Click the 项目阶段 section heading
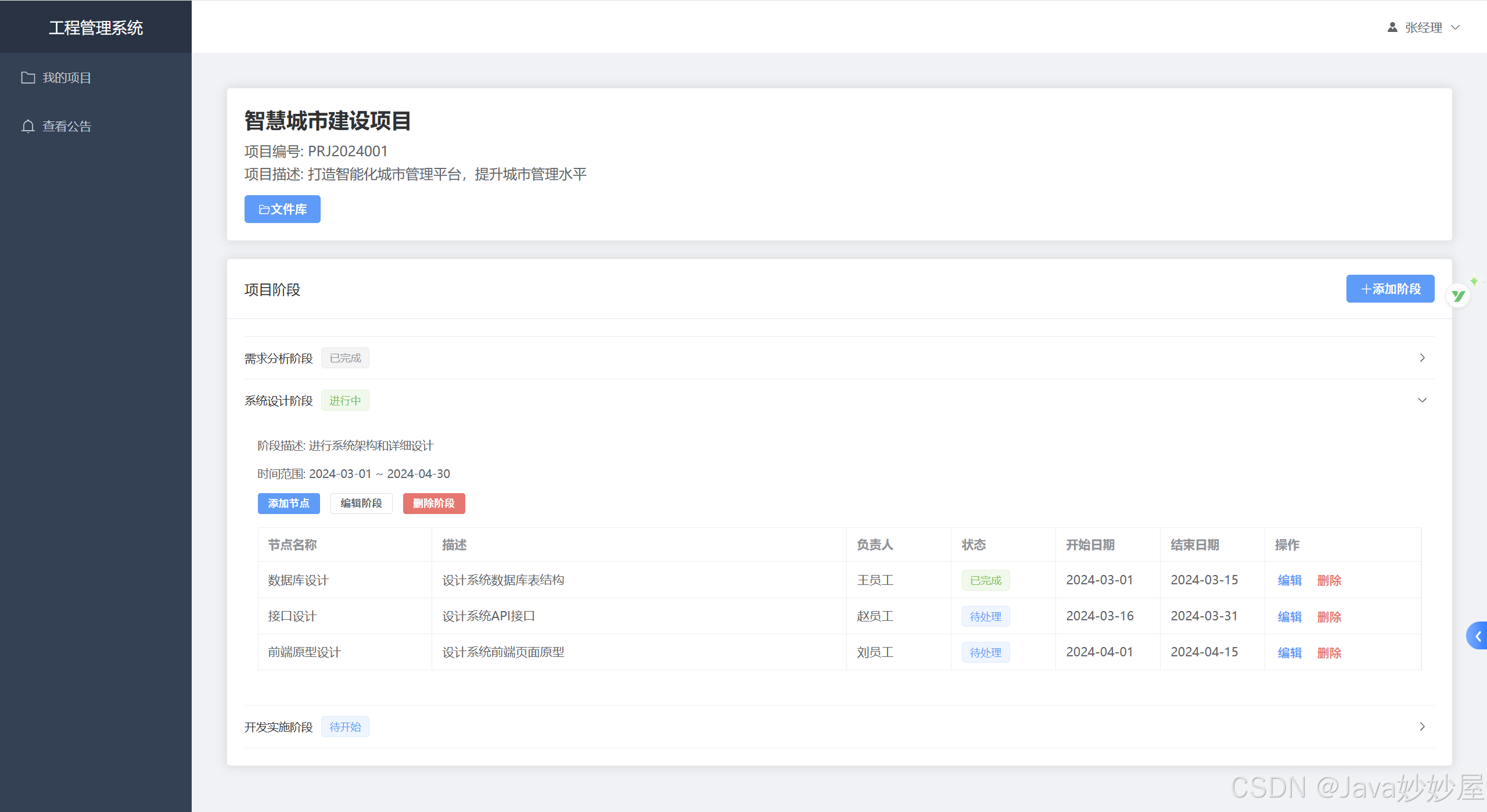 tap(272, 290)
